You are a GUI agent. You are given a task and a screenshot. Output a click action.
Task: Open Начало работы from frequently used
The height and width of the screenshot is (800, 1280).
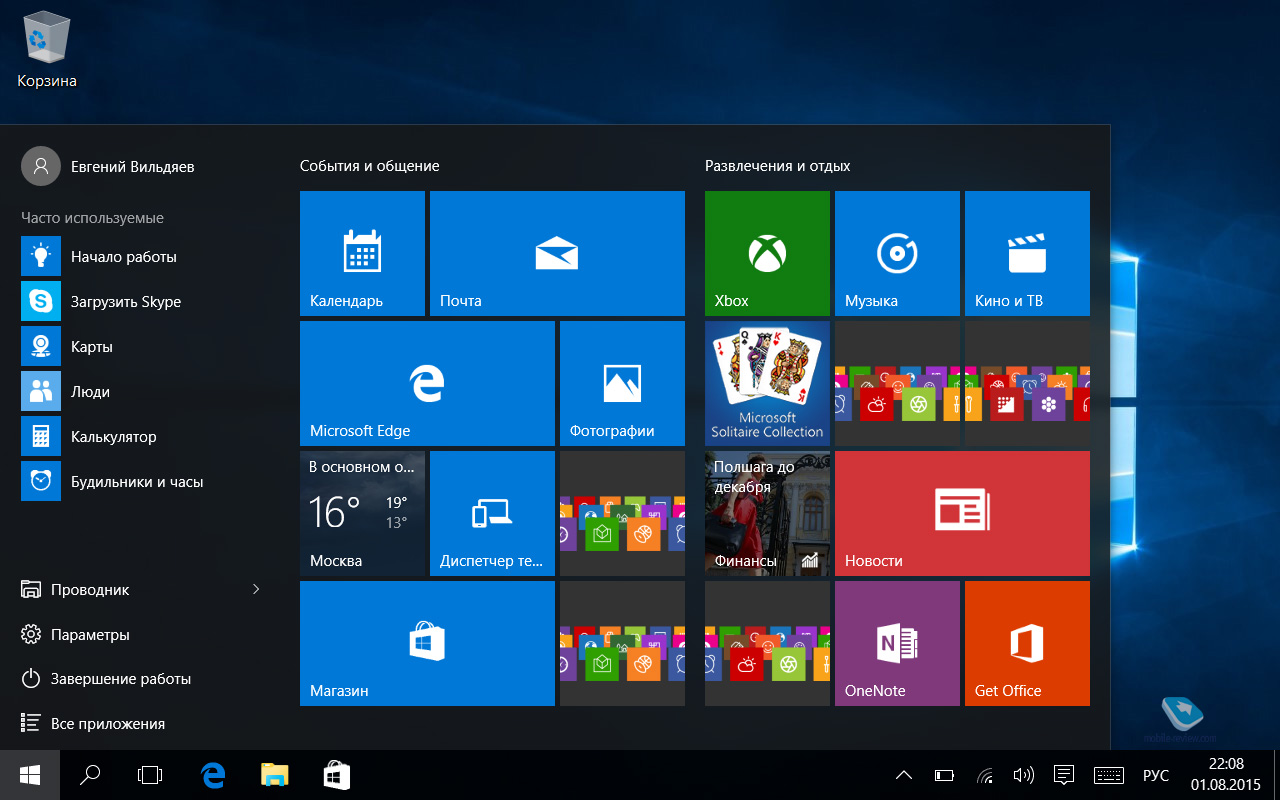pyautogui.click(x=140, y=257)
